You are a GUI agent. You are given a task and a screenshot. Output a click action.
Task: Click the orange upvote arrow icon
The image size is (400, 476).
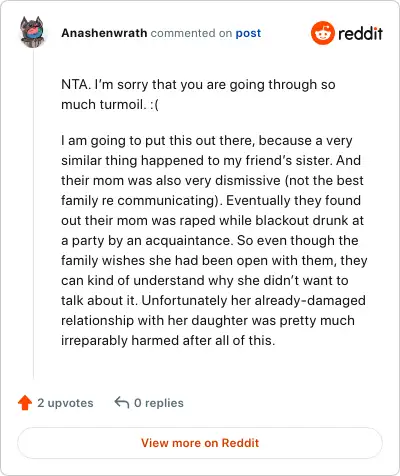coord(25,403)
